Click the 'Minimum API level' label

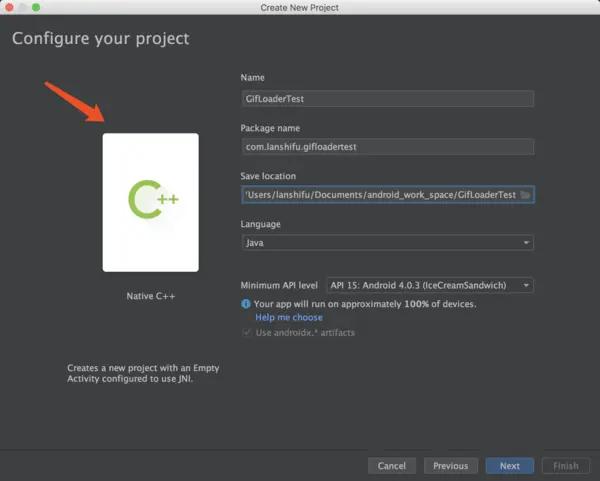click(x=279, y=285)
